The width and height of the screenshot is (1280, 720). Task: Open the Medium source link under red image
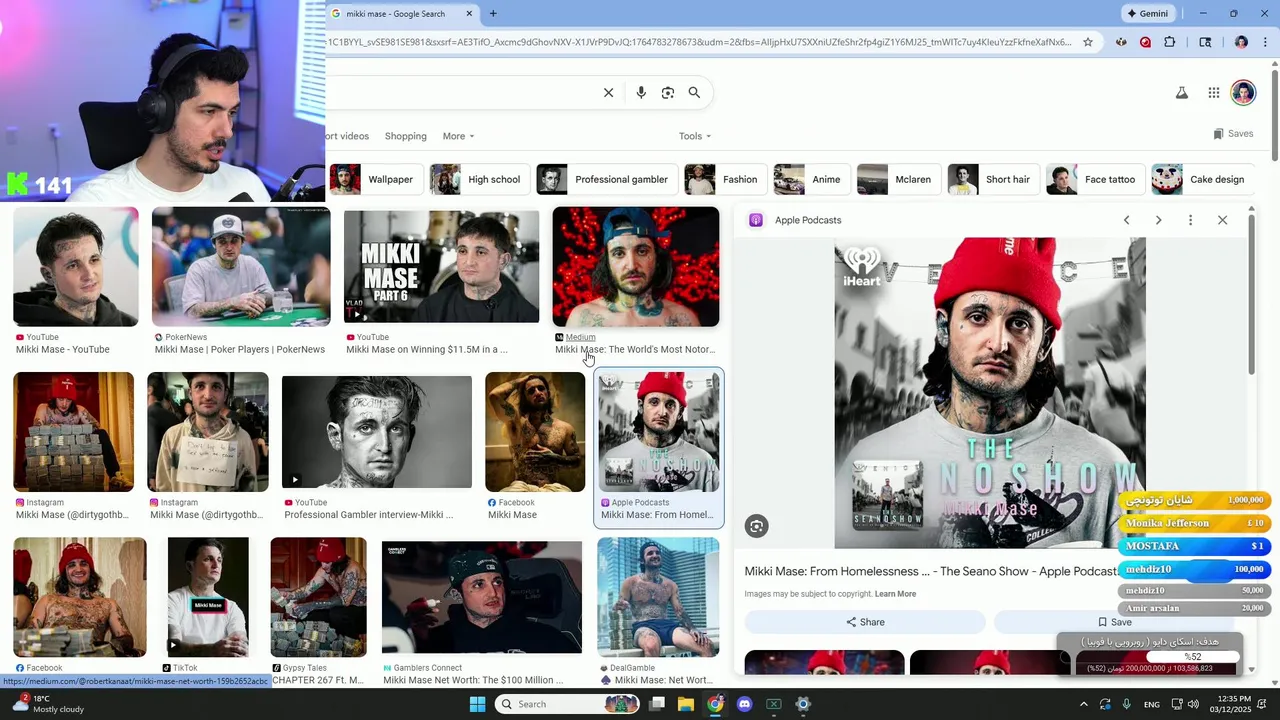click(580, 337)
